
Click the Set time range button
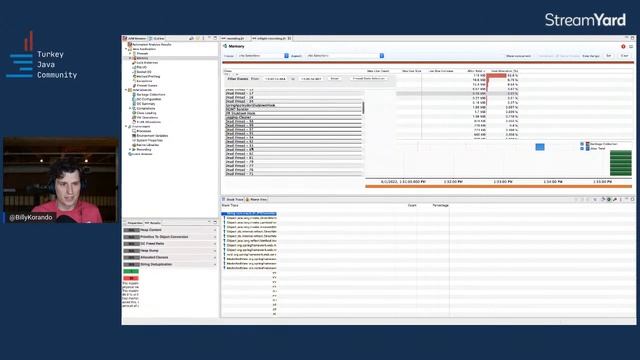coord(609,56)
